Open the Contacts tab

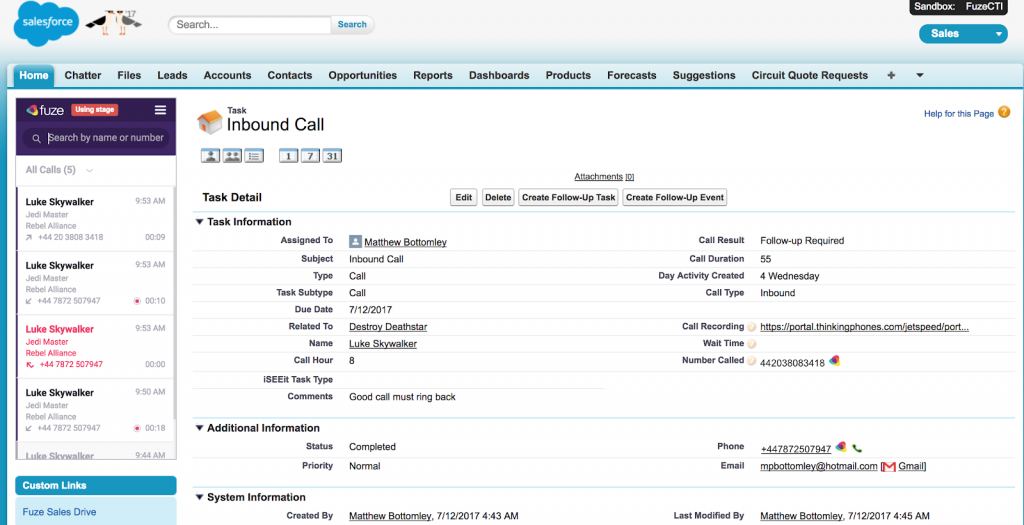pyautogui.click(x=290, y=75)
